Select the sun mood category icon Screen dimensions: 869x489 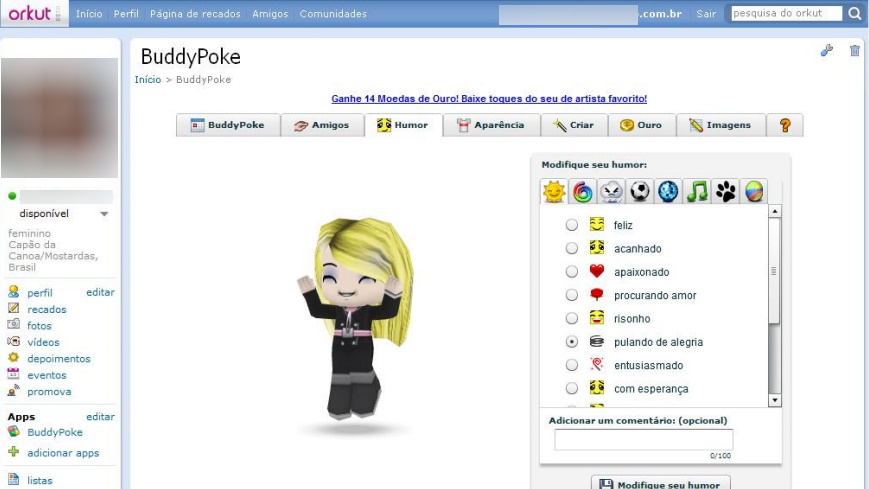click(x=554, y=192)
